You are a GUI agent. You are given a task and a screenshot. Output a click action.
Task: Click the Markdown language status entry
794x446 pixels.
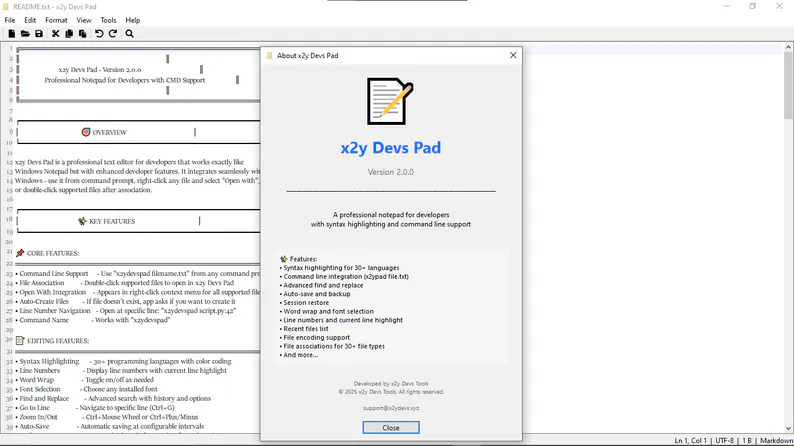tap(776, 440)
